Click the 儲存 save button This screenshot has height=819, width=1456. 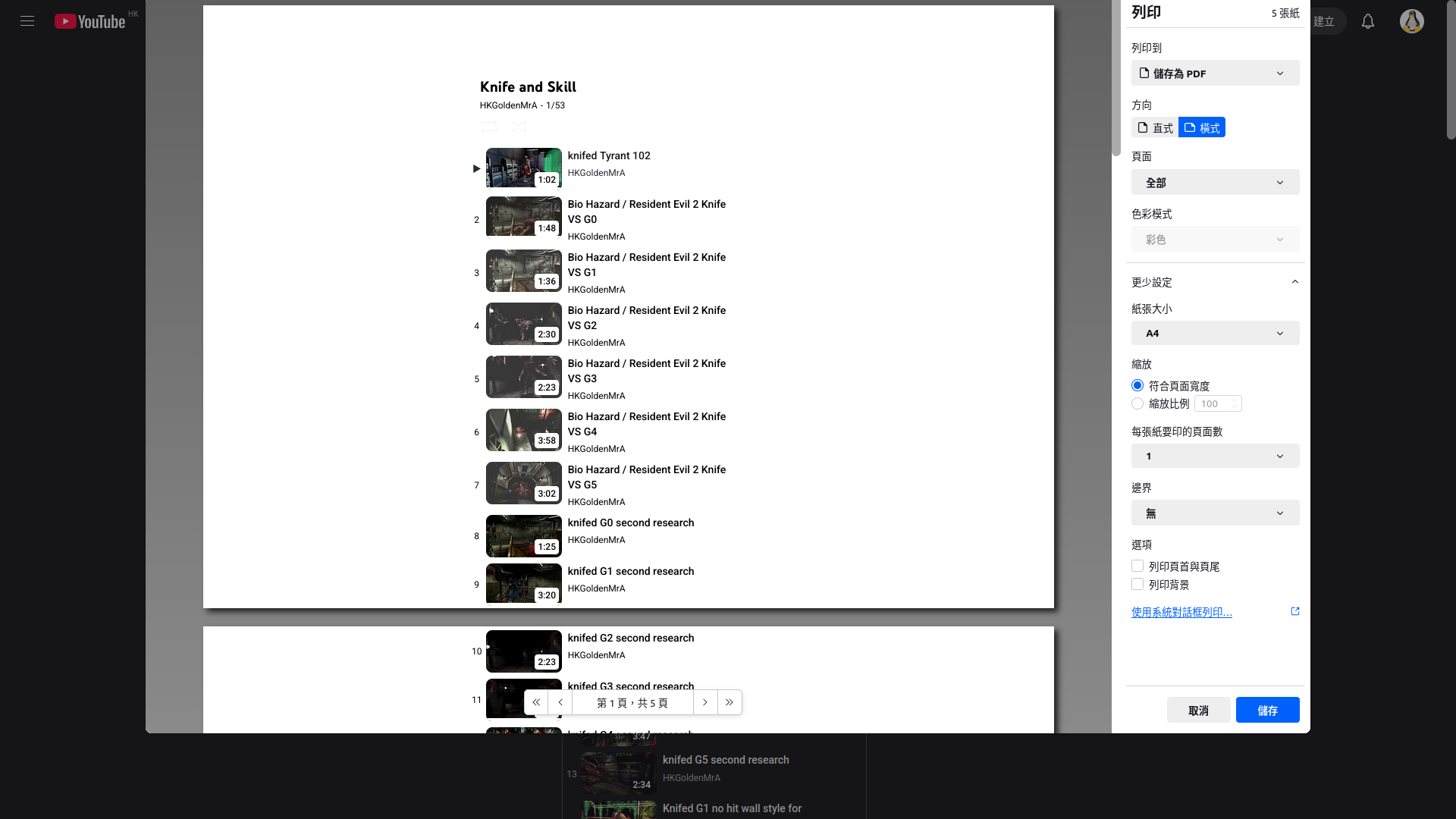[1268, 710]
